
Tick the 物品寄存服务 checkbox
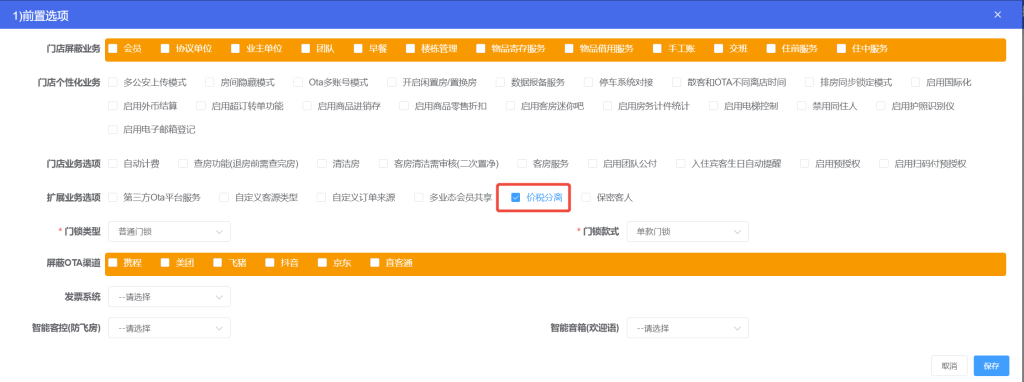tap(481, 48)
